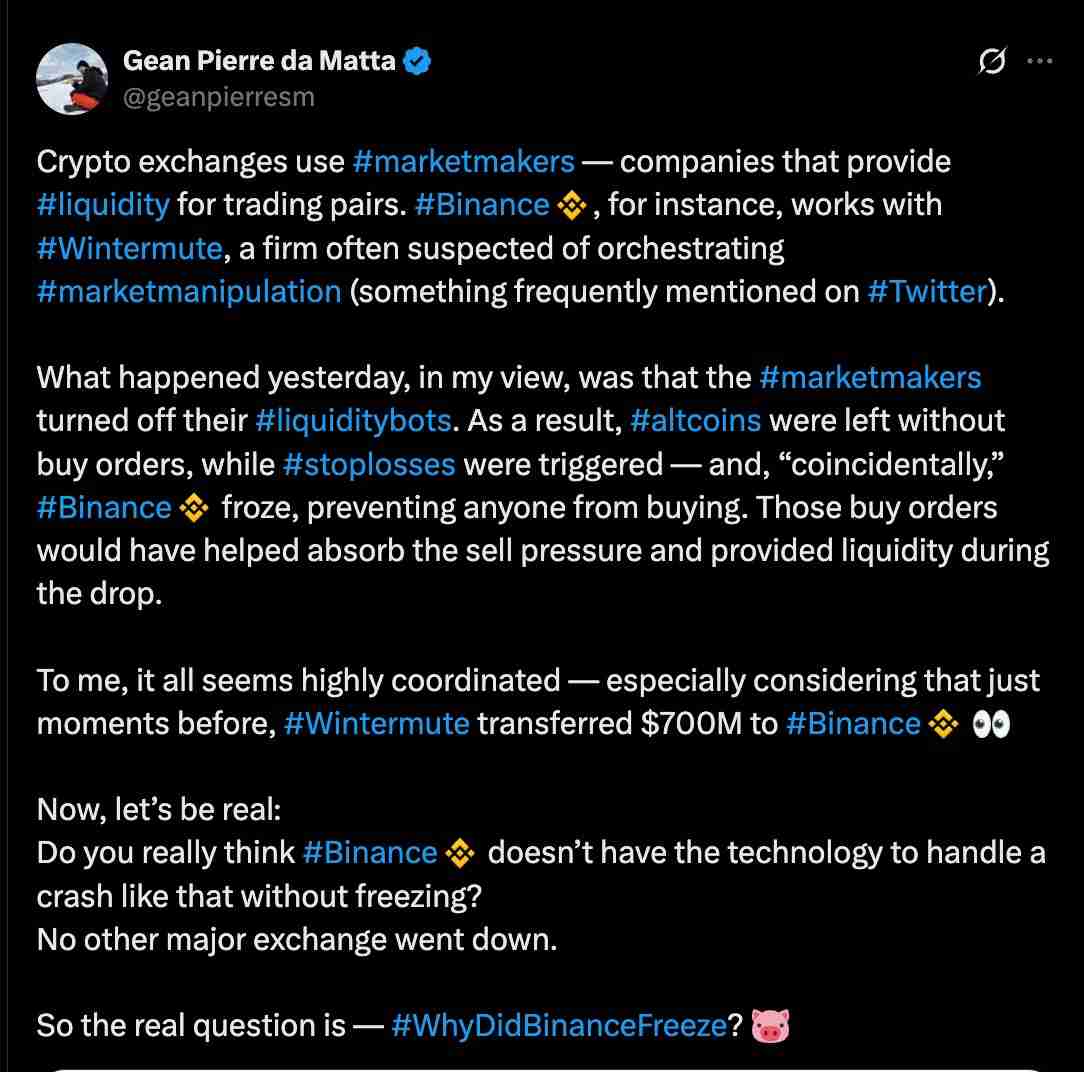Open the #marketmakers hashtag
Screen dimensions: 1084x1072
click(x=464, y=161)
